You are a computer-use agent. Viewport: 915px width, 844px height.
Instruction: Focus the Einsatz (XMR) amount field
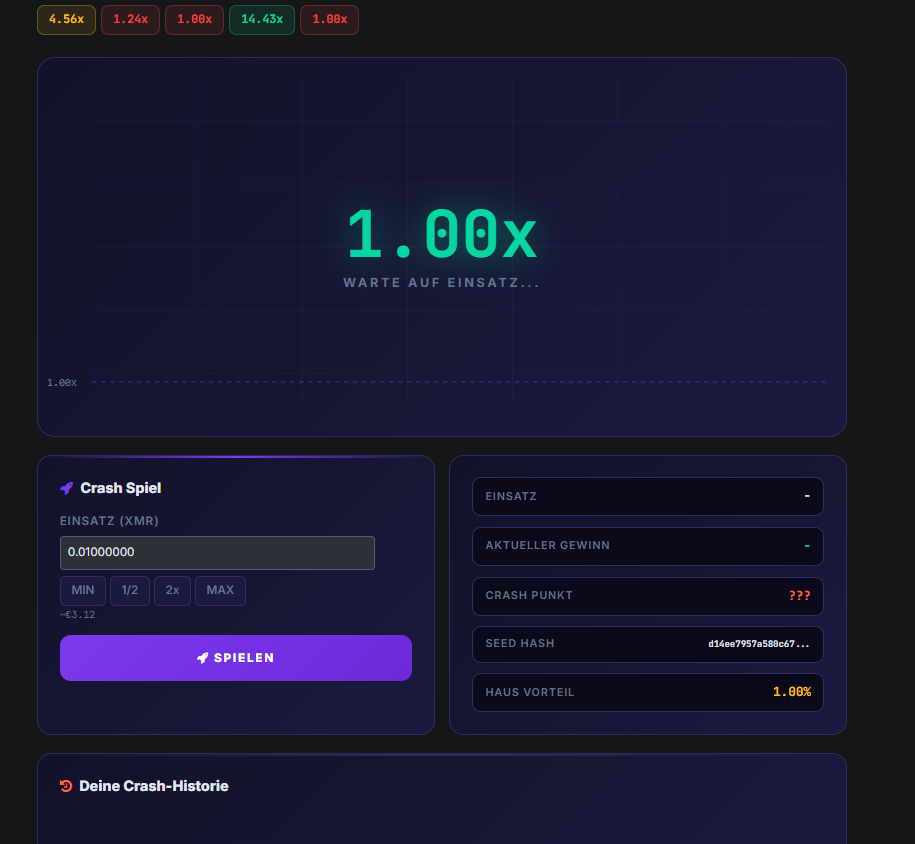click(x=217, y=553)
